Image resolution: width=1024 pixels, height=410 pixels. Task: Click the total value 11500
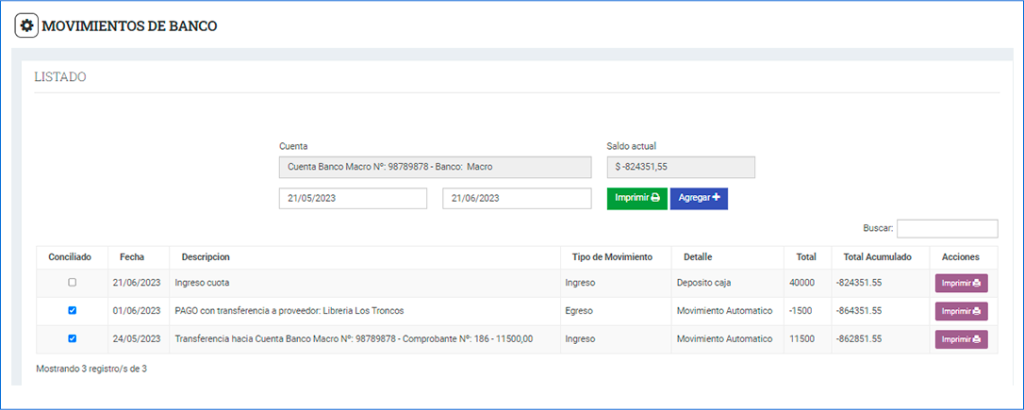[x=803, y=339]
